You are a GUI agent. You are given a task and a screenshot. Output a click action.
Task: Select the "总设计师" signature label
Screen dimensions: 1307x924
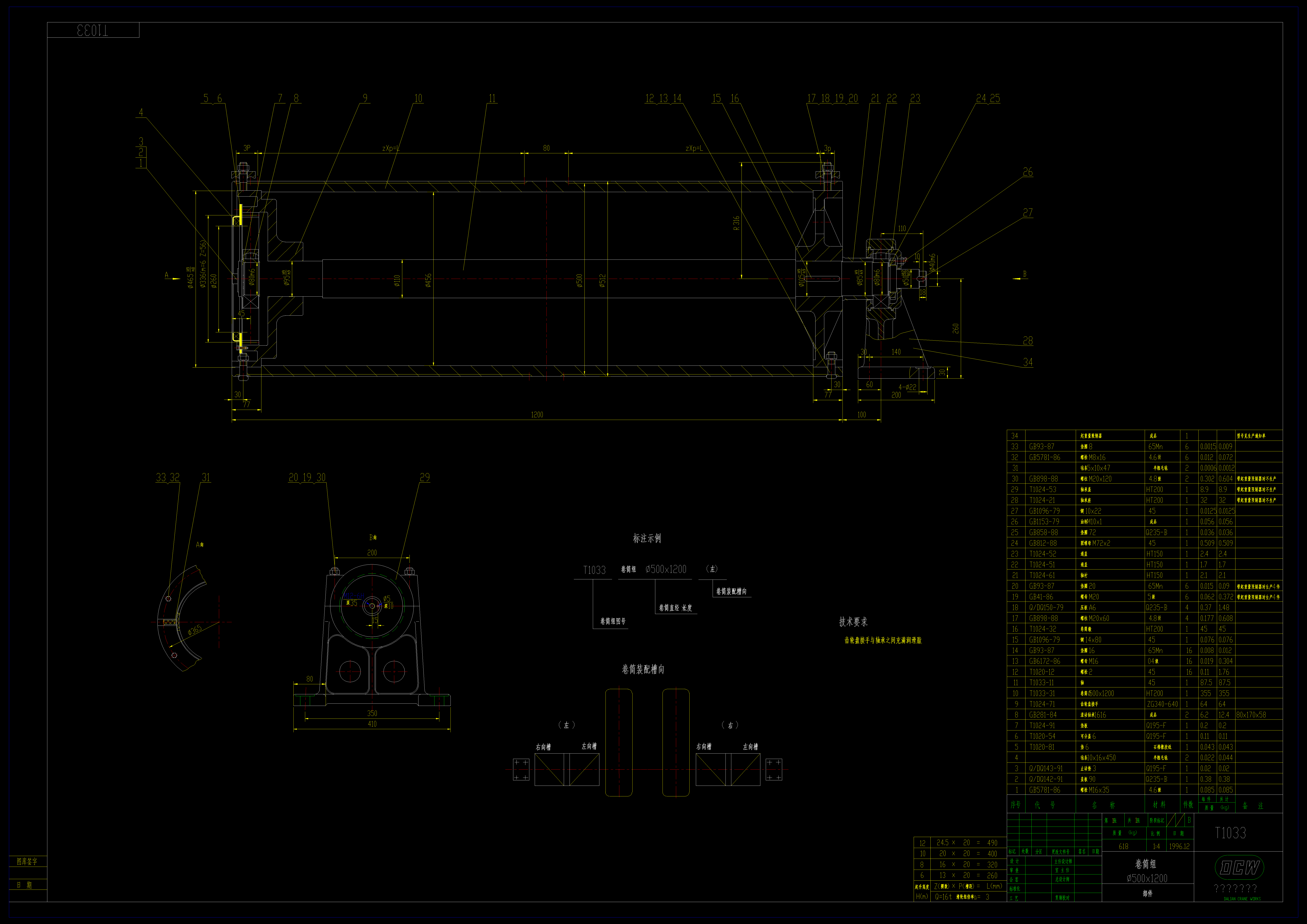[1062, 880]
